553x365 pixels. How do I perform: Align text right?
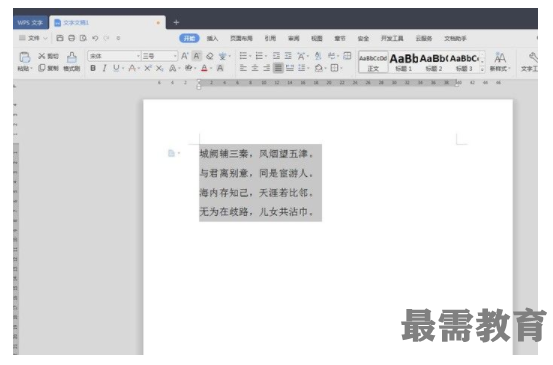267,68
